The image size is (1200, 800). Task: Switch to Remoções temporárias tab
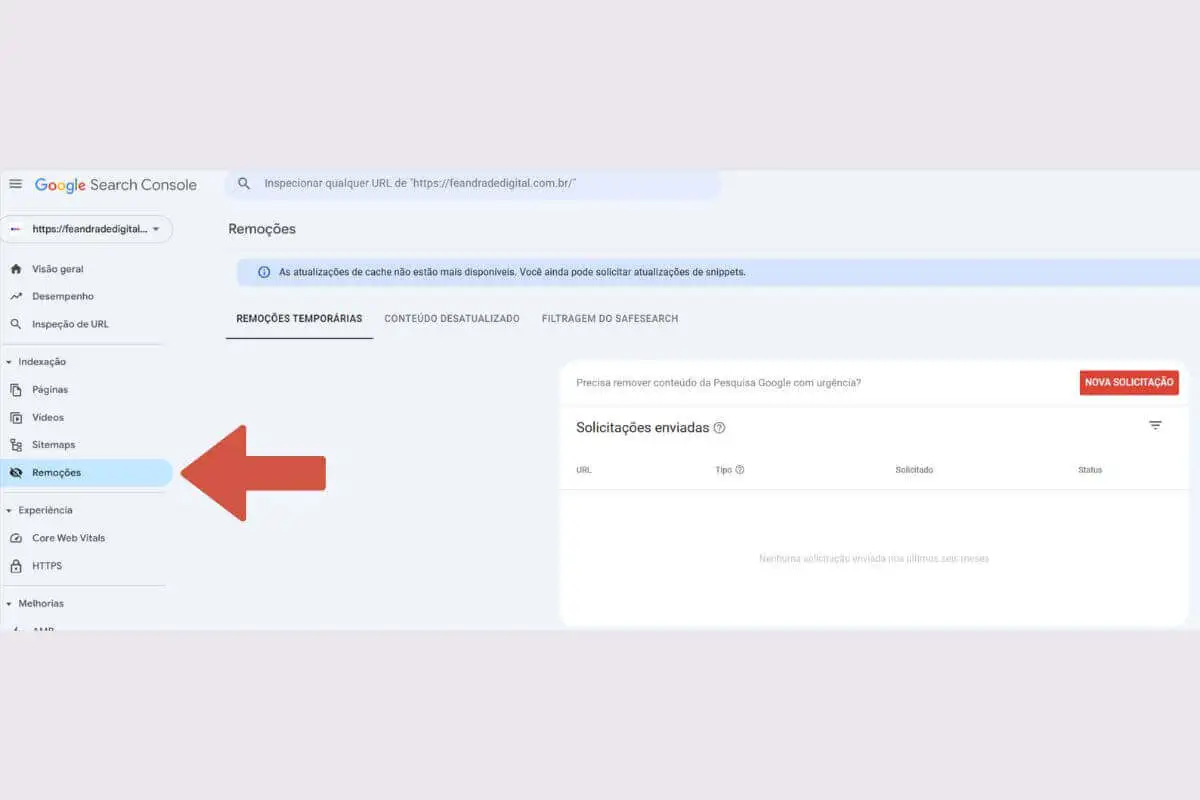(299, 318)
